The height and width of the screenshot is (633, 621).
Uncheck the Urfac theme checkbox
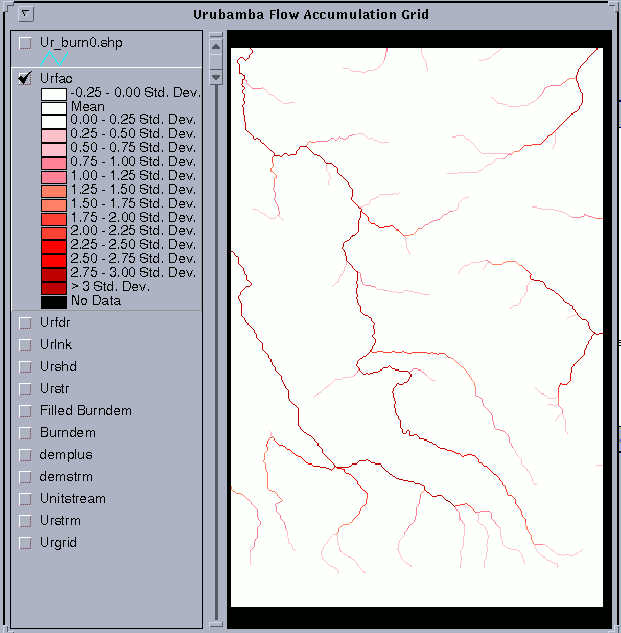25,78
